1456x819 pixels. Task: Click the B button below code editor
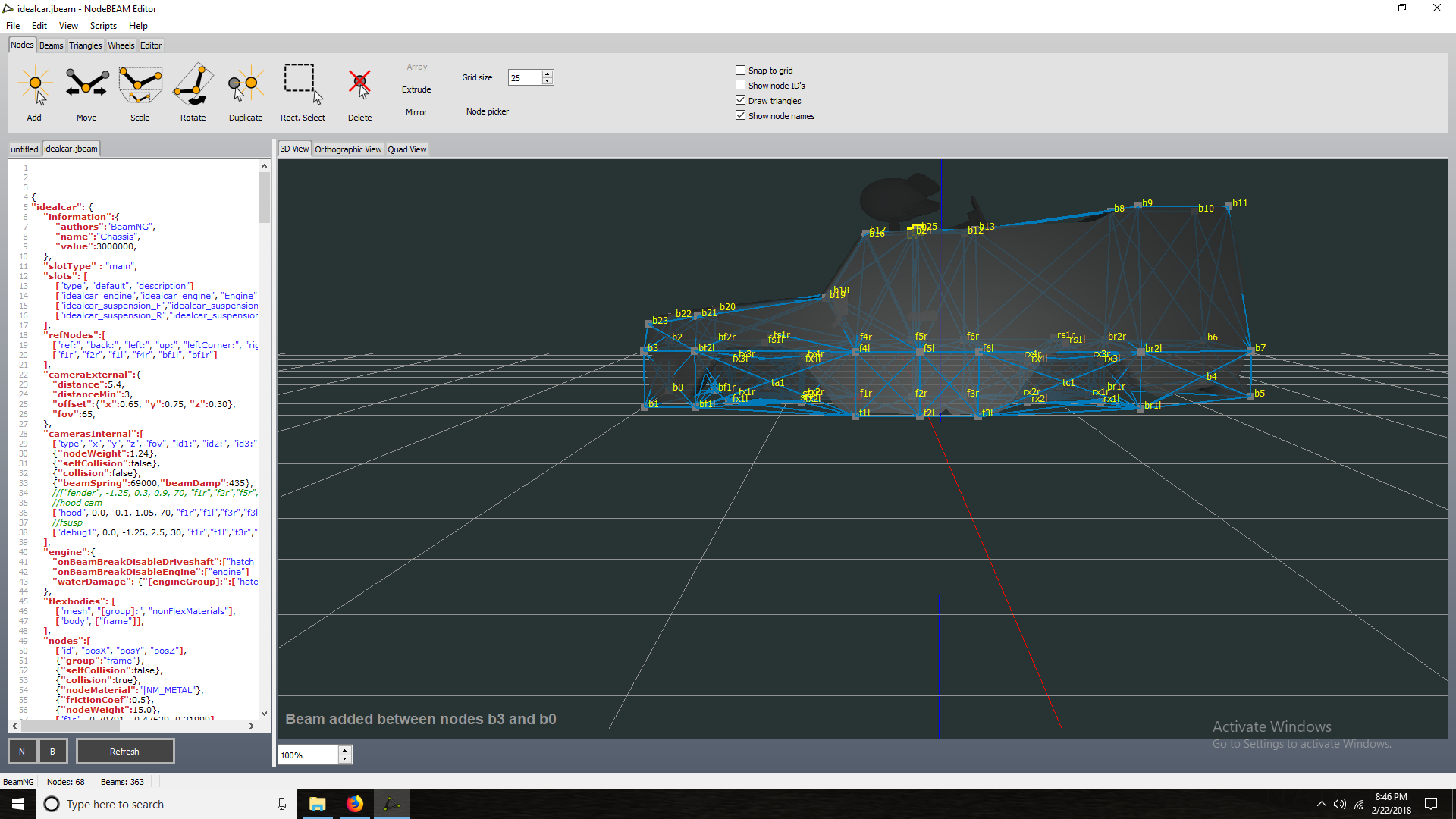pos(52,752)
